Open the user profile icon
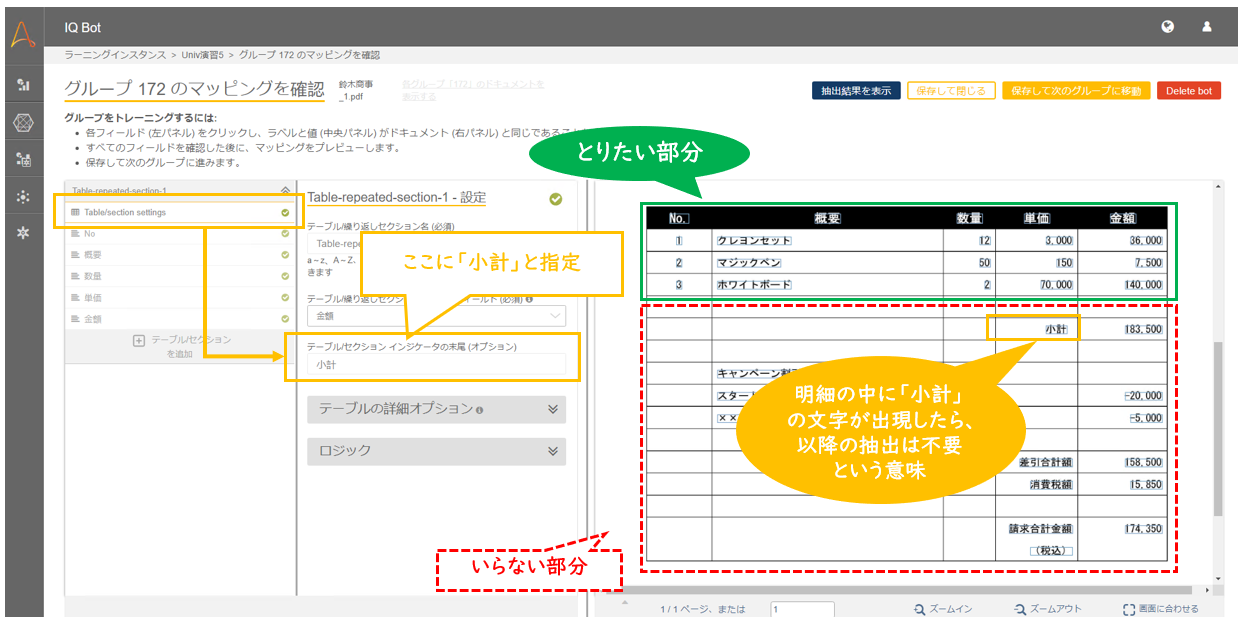The height and width of the screenshot is (625, 1246). click(x=1207, y=27)
